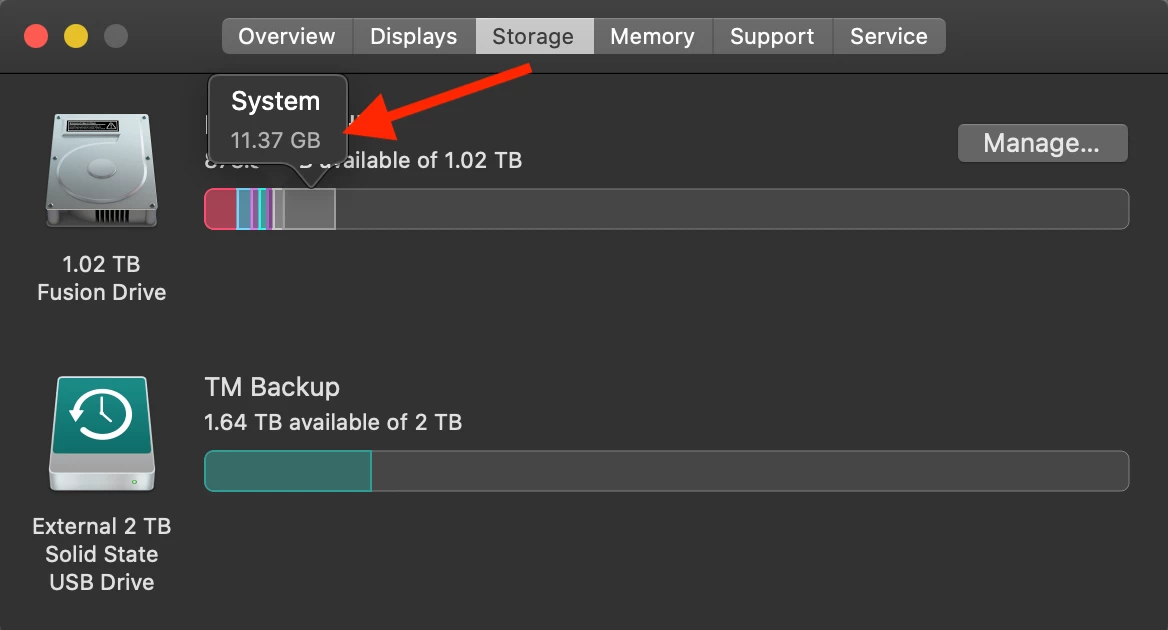
Task: Minimize the window with the yellow button
Action: pyautogui.click(x=76, y=36)
